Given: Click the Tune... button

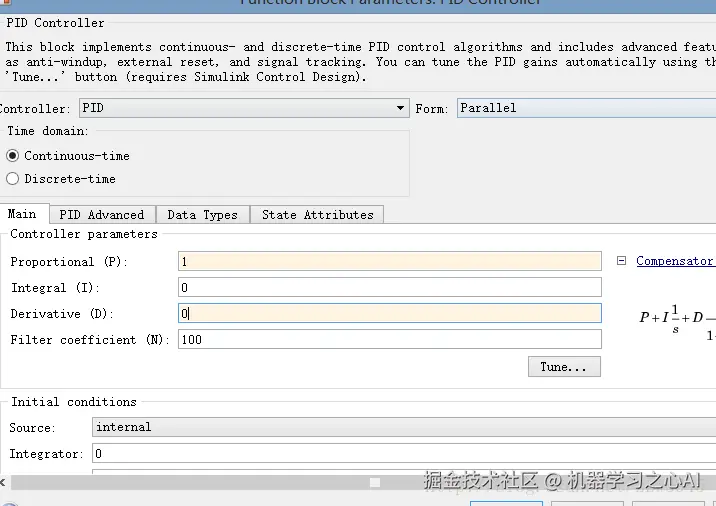Looking at the screenshot, I should [x=564, y=367].
